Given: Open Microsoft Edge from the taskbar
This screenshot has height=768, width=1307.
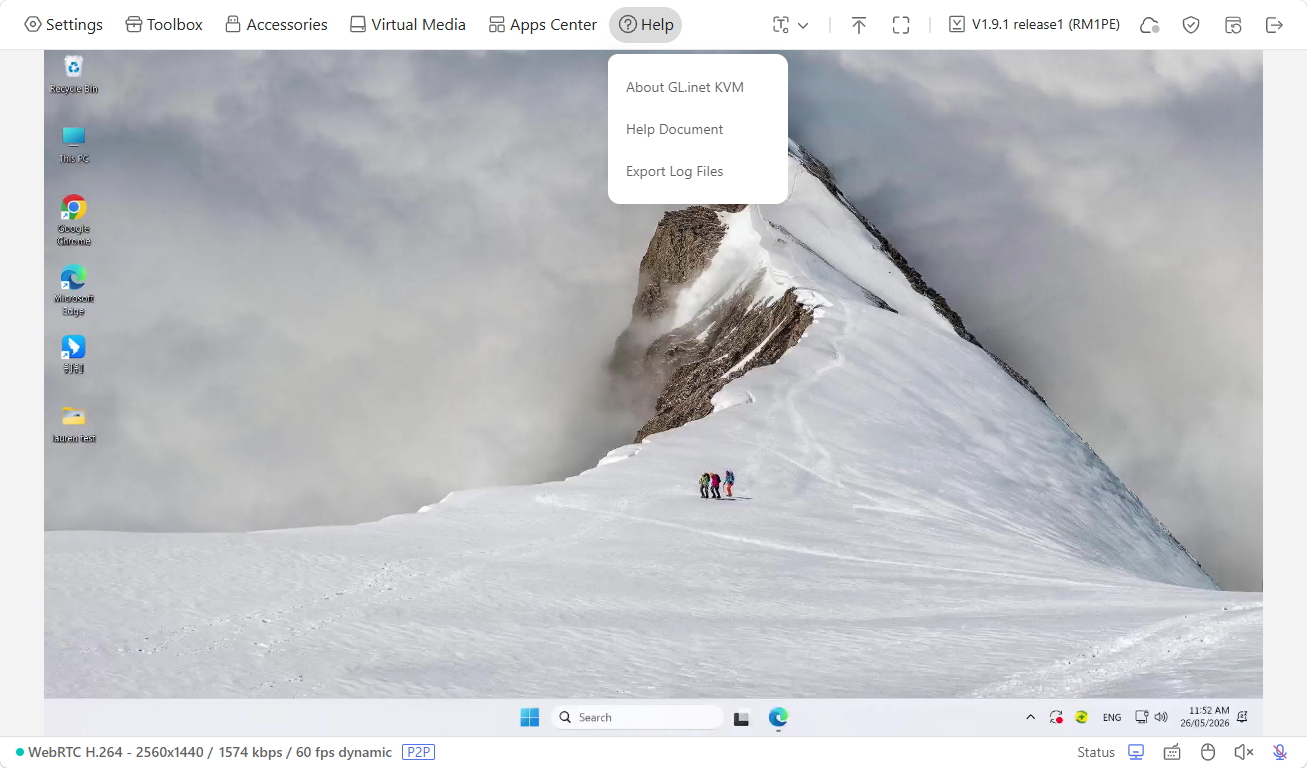Looking at the screenshot, I should coord(778,717).
